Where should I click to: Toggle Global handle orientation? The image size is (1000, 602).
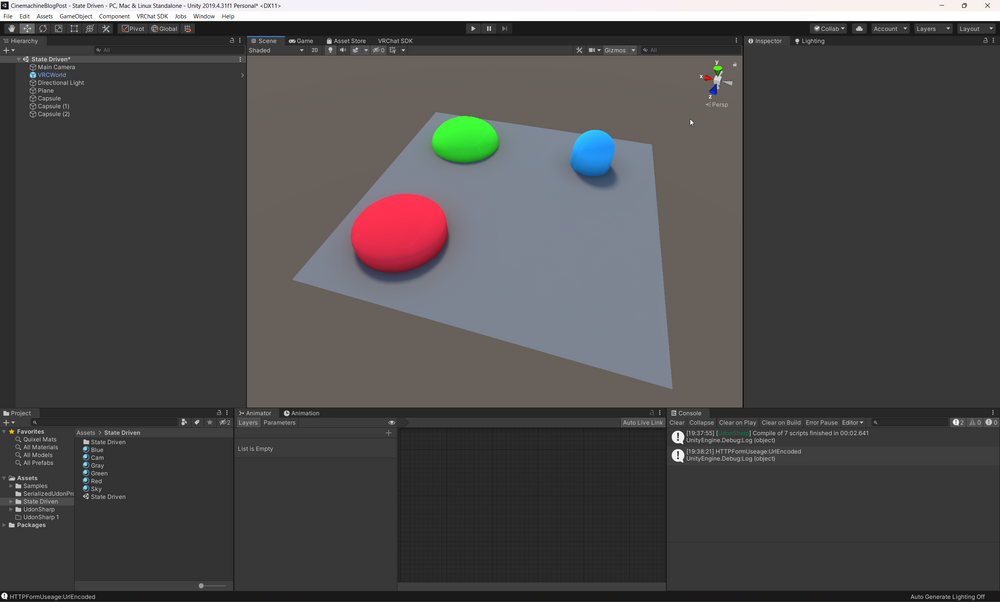(x=163, y=28)
